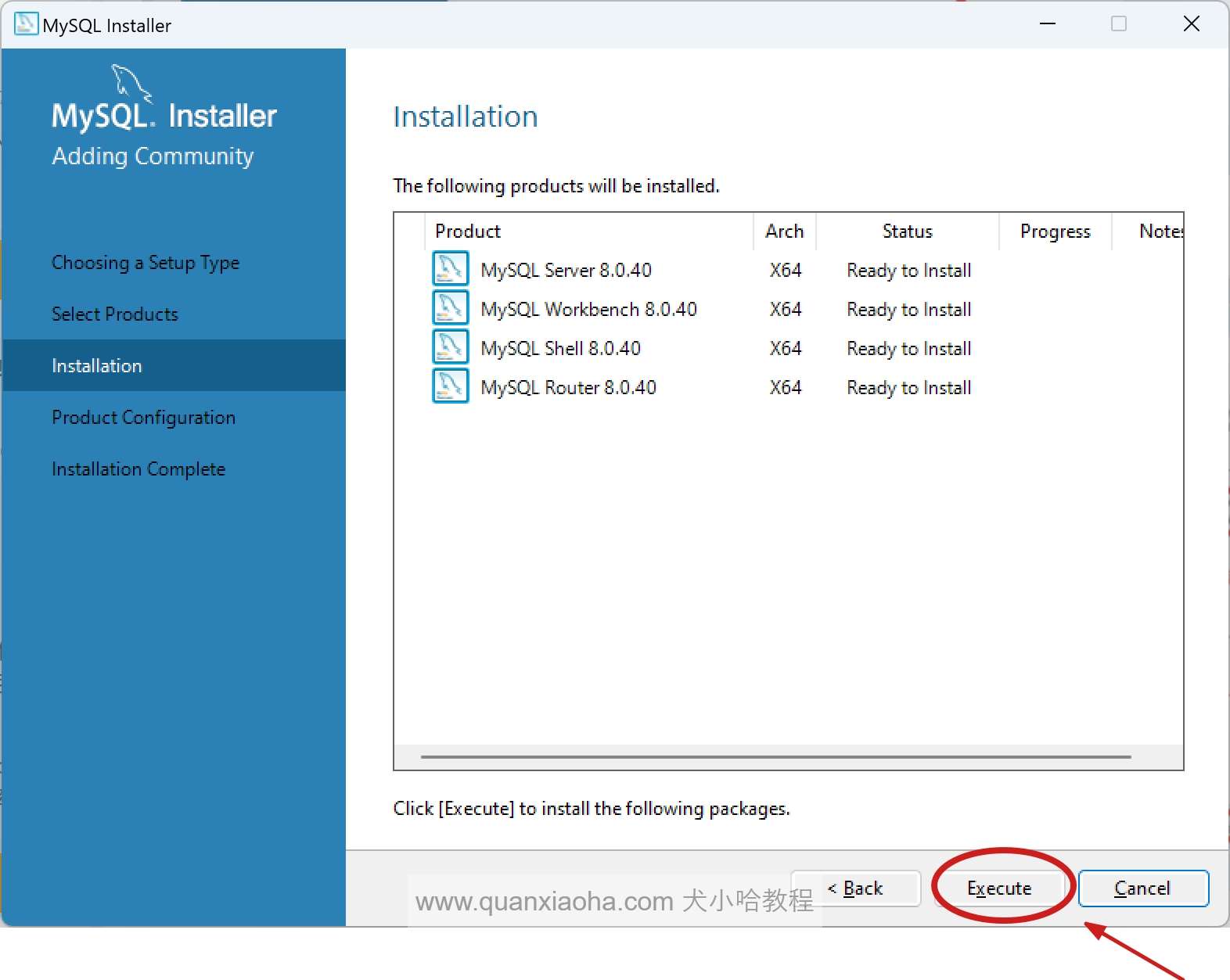Viewport: 1230px width, 980px height.
Task: Open the Product Configuration step
Action: (143, 418)
